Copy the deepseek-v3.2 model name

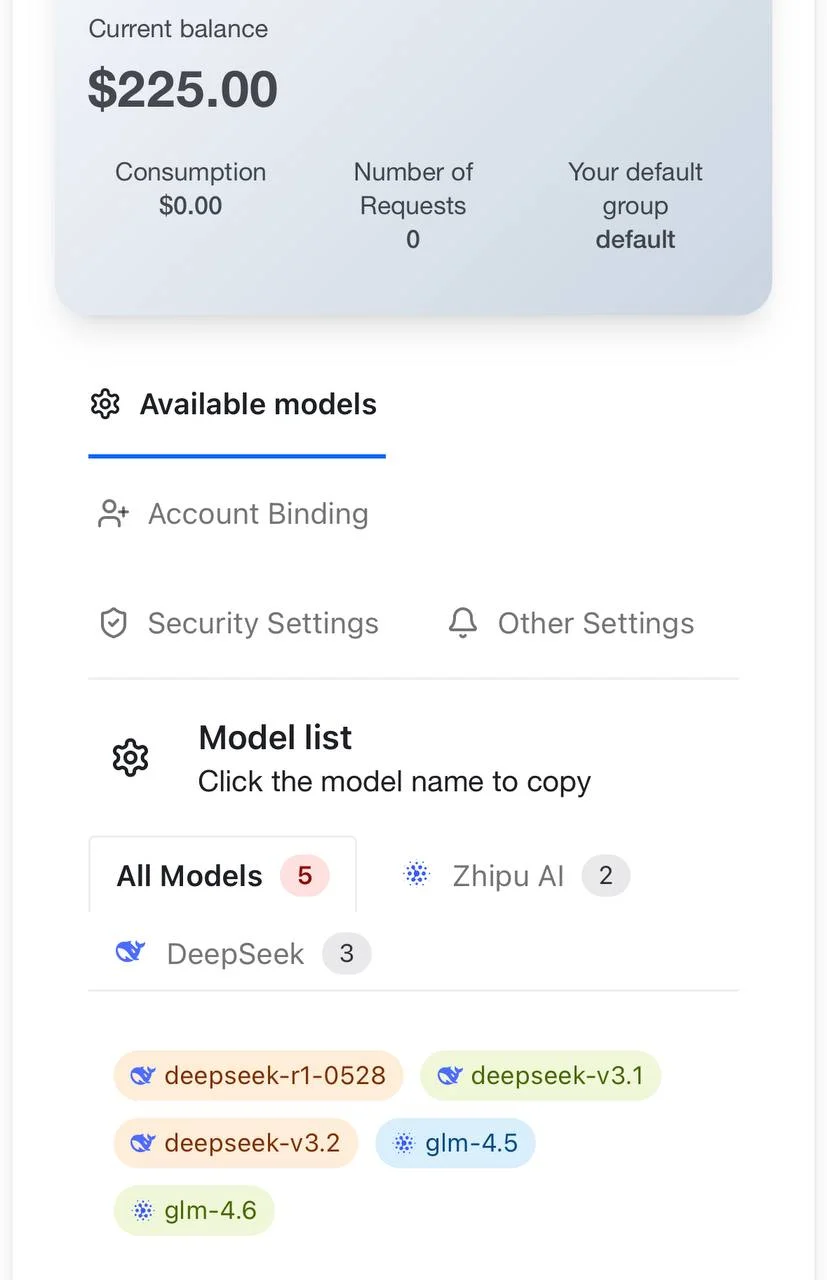tap(252, 1143)
